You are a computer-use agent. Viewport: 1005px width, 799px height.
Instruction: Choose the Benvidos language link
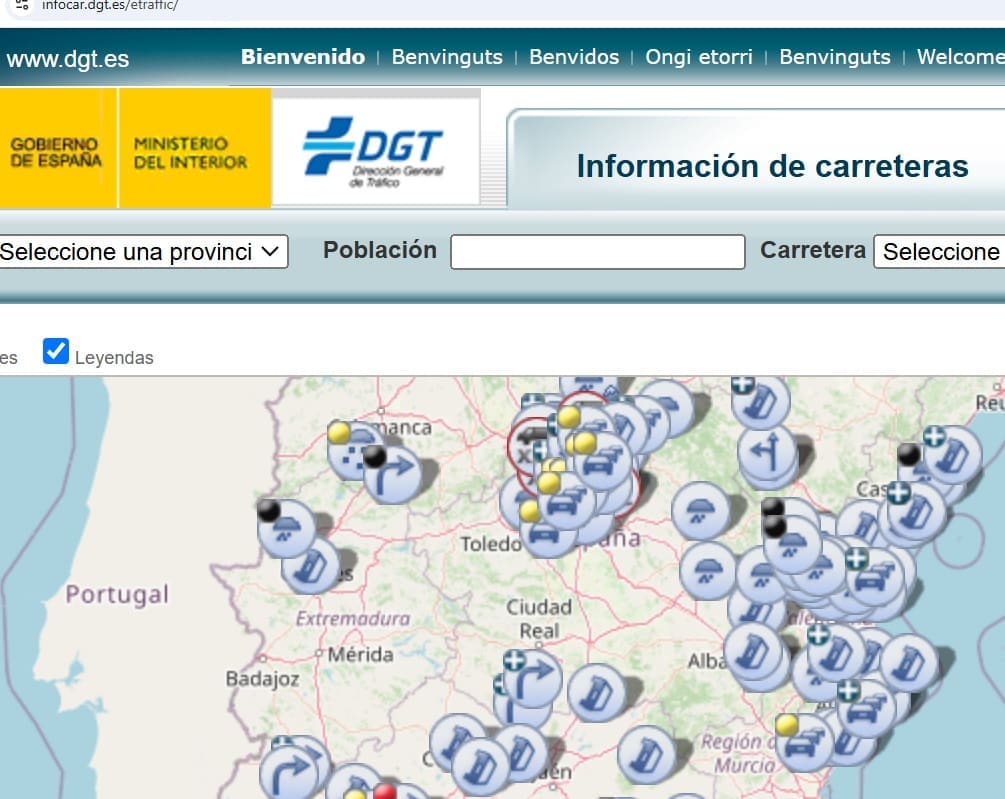click(574, 57)
